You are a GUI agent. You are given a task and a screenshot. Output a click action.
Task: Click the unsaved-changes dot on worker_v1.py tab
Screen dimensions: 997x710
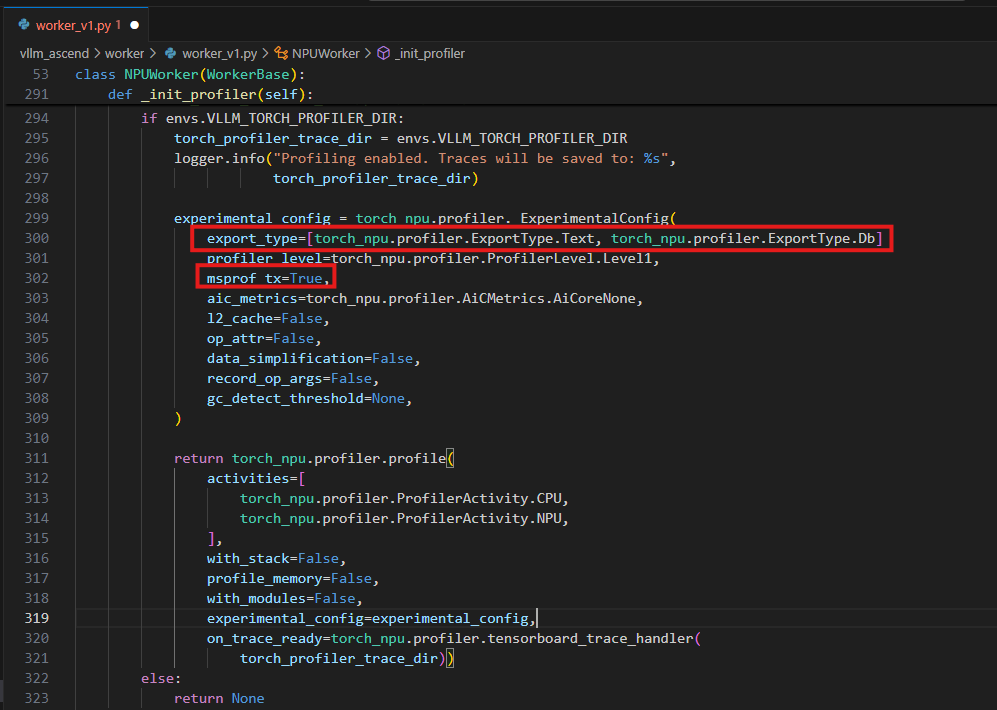pos(135,25)
